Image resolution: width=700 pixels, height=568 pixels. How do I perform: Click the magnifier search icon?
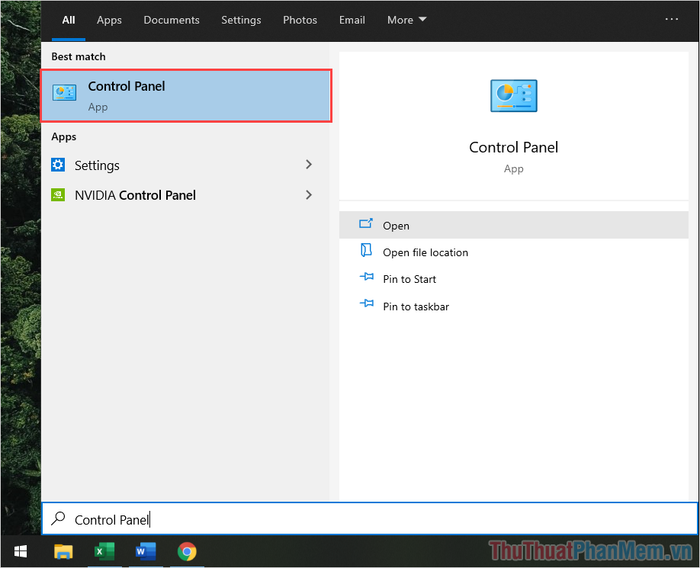pos(58,518)
